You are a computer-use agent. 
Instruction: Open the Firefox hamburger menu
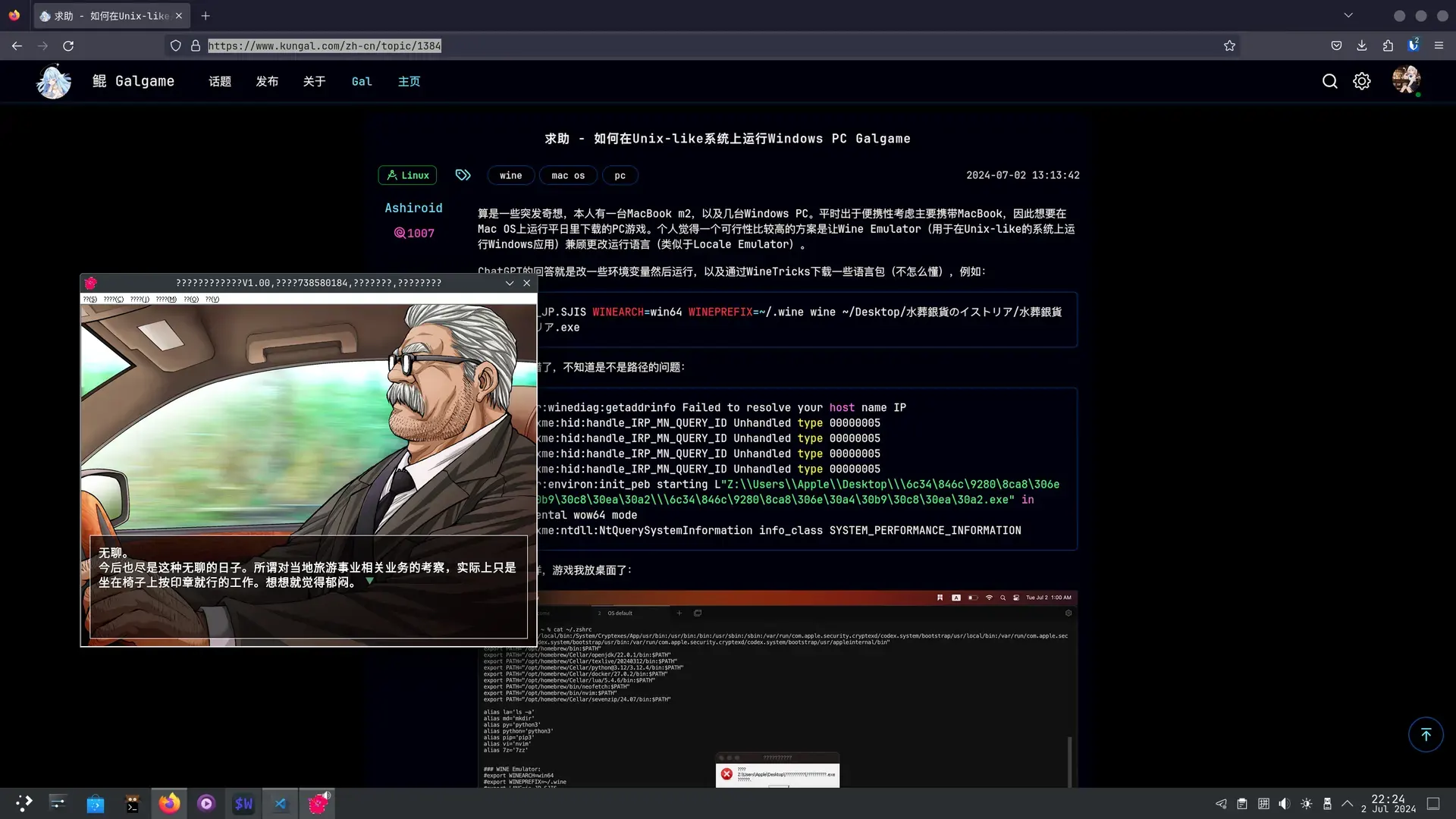click(x=1439, y=45)
